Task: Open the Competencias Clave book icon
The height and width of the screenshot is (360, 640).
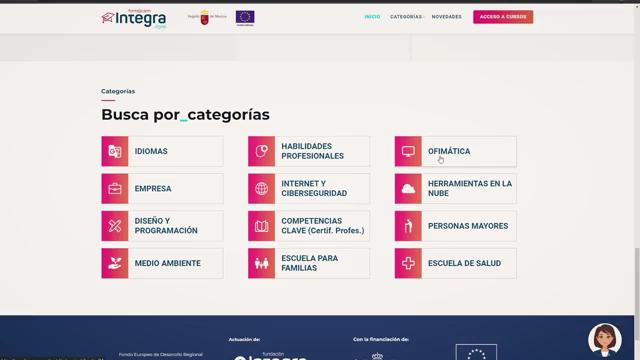Action: coord(261,226)
